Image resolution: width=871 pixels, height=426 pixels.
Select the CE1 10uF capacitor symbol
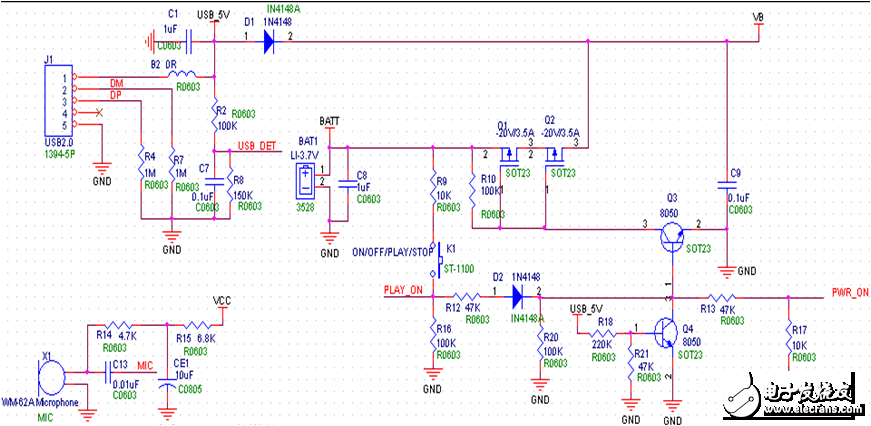pos(166,384)
